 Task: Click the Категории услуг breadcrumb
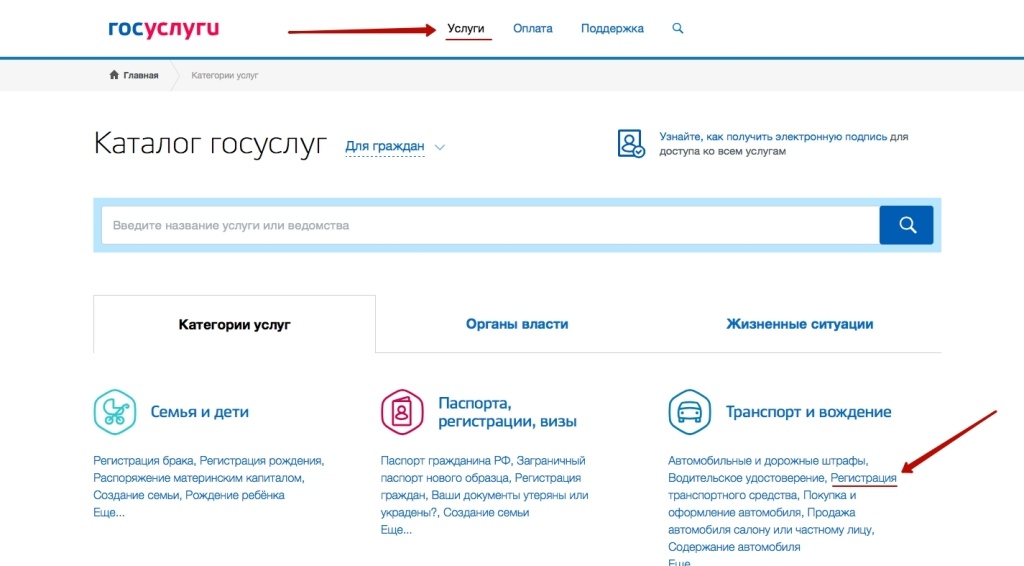coord(225,75)
